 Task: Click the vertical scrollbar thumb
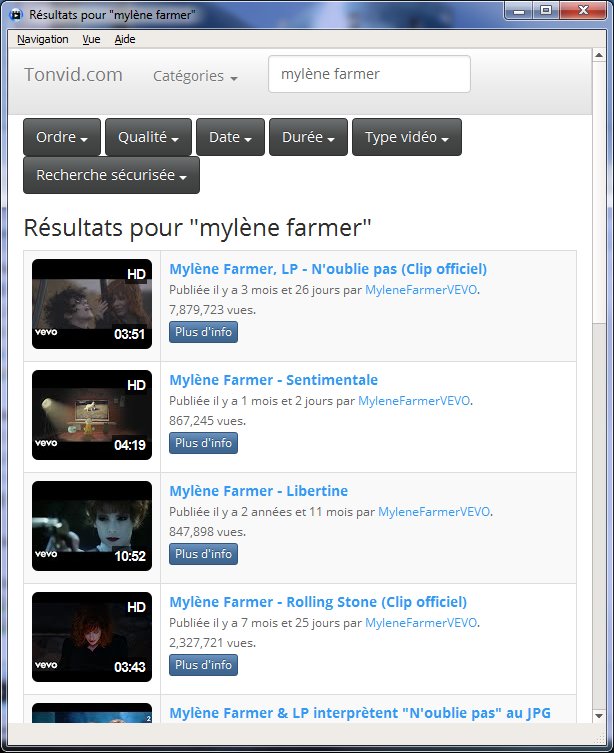[x=599, y=192]
